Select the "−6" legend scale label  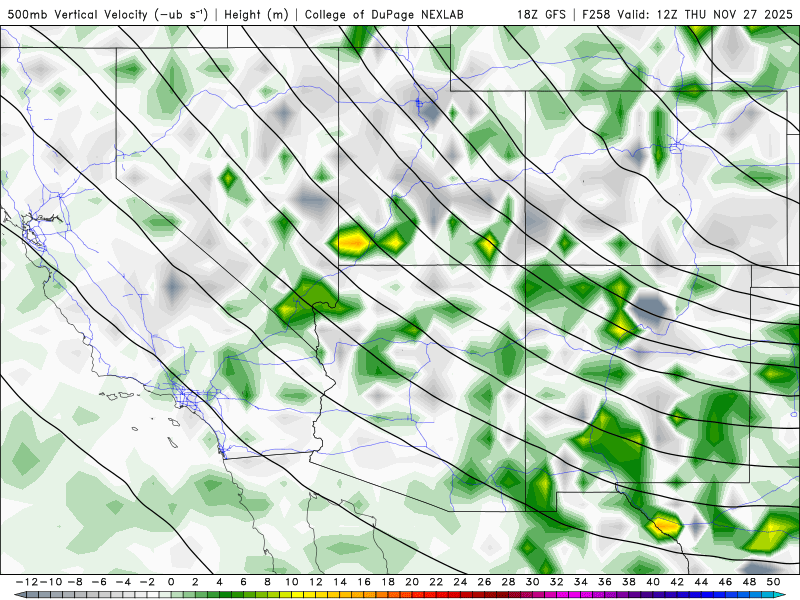point(98,582)
